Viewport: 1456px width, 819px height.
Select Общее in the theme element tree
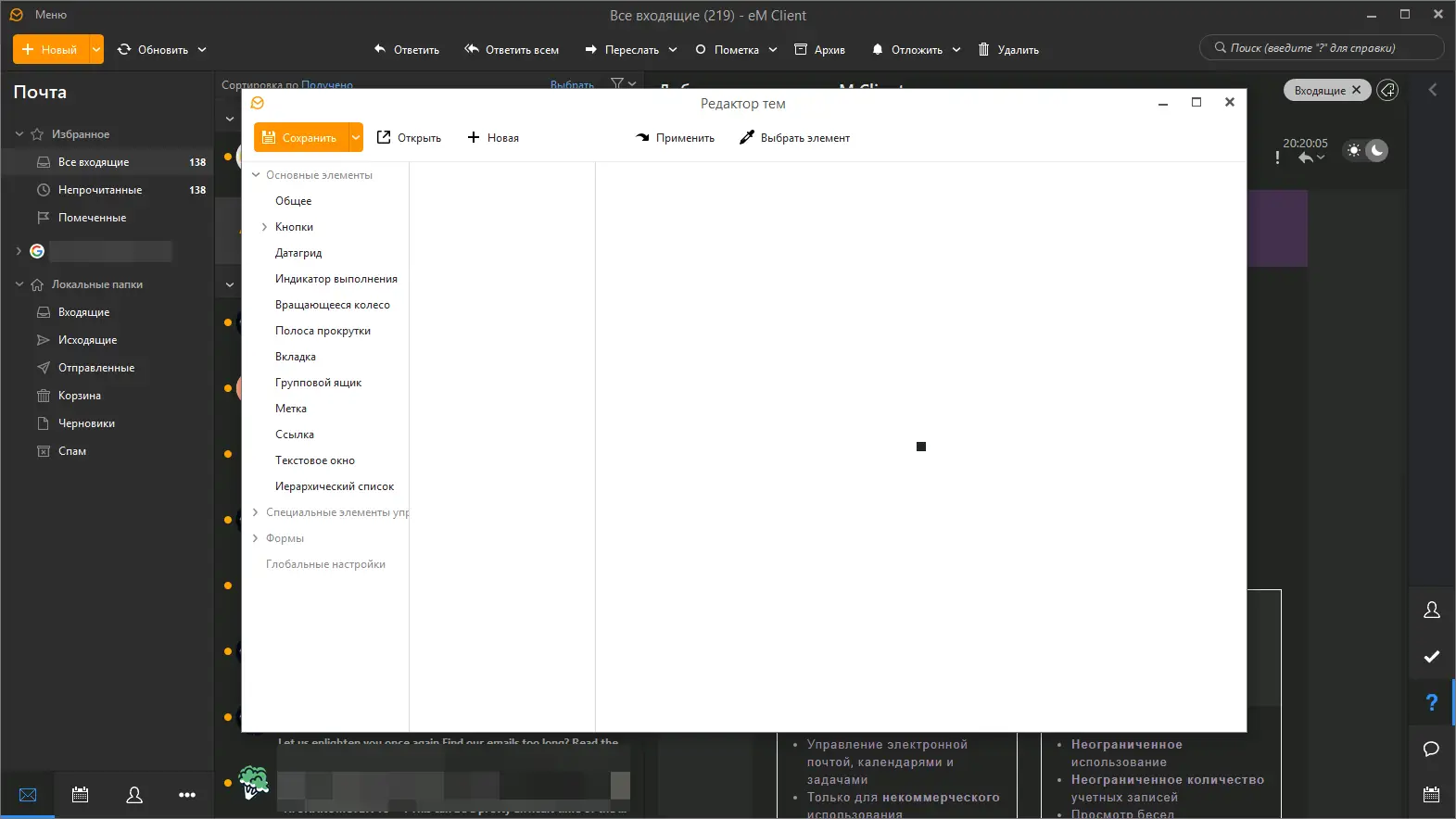click(x=294, y=201)
